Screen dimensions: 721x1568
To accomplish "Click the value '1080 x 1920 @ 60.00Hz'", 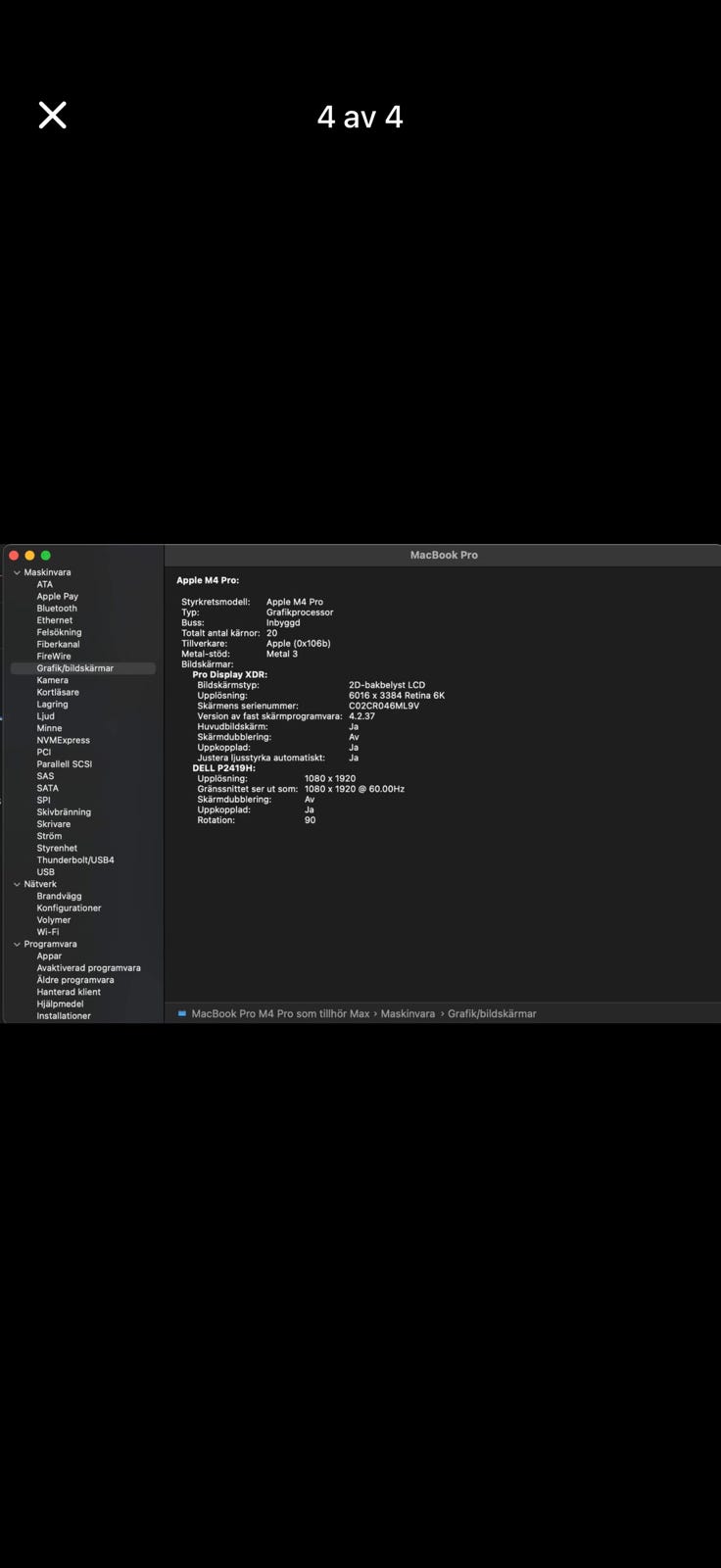I will [x=355, y=789].
